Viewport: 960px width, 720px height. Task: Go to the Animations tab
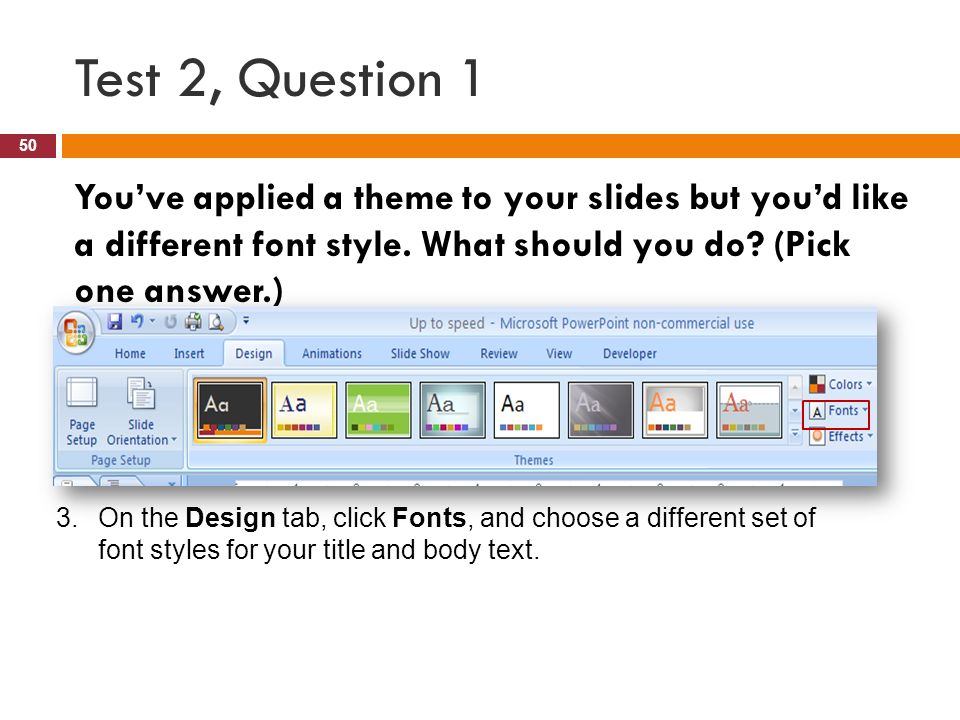pyautogui.click(x=332, y=354)
